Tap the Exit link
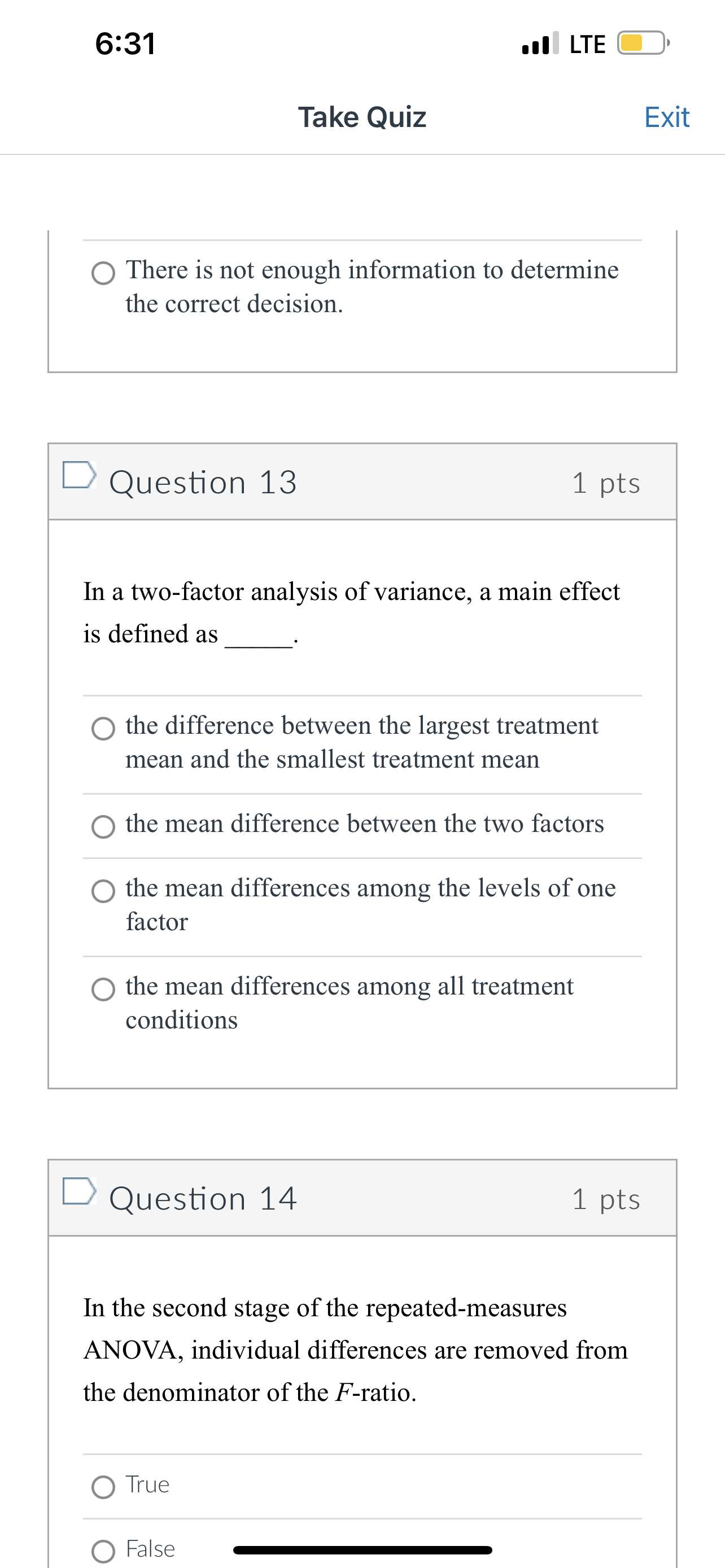Screen dimensions: 725x1568 [667, 117]
